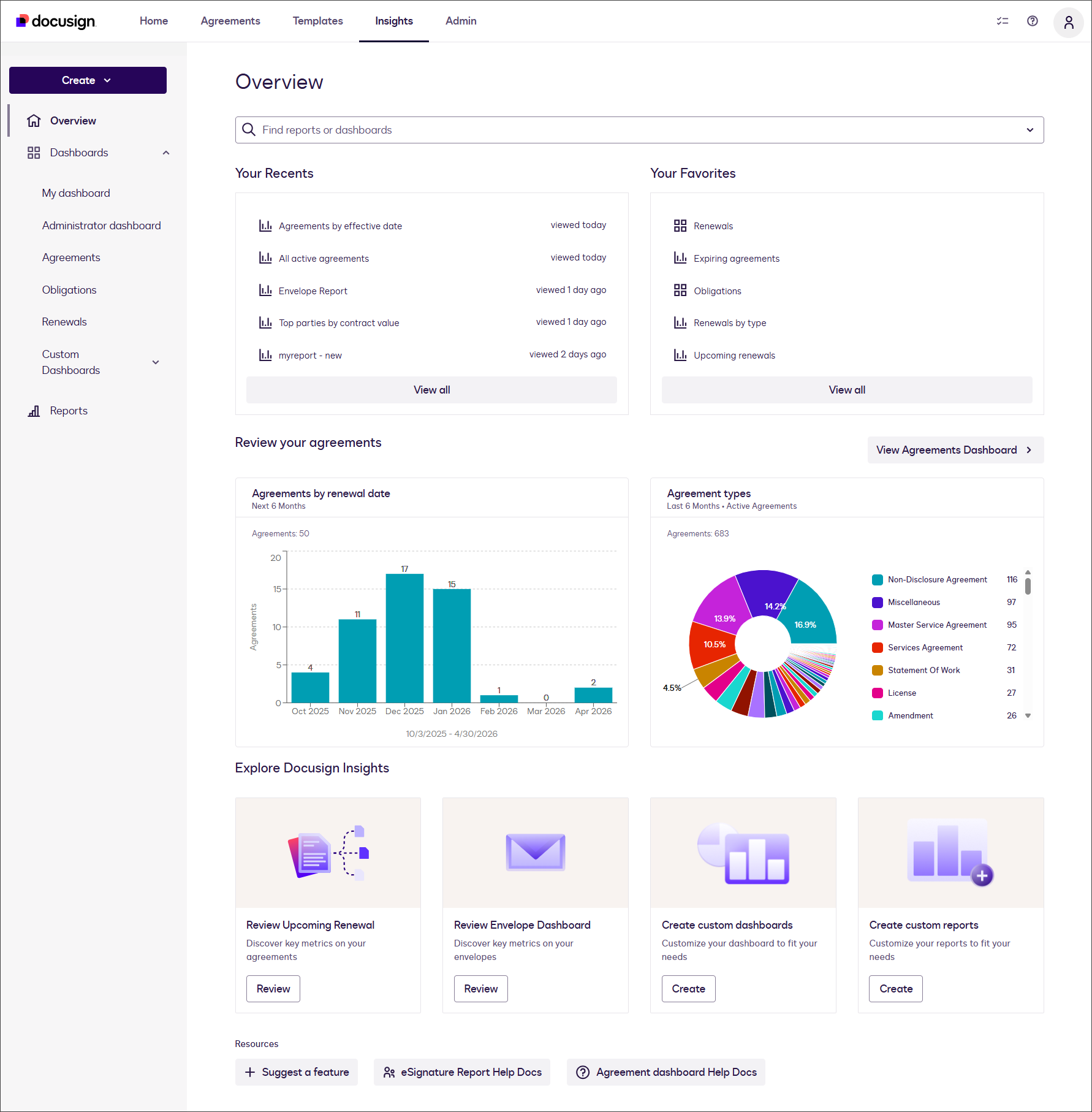1092x1112 pixels.
Task: Switch to the Agreements top tab
Action: [230, 21]
